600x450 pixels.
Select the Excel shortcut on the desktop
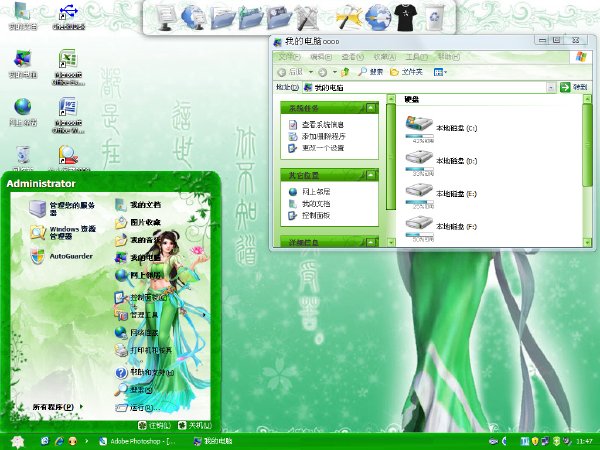pyautogui.click(x=68, y=67)
